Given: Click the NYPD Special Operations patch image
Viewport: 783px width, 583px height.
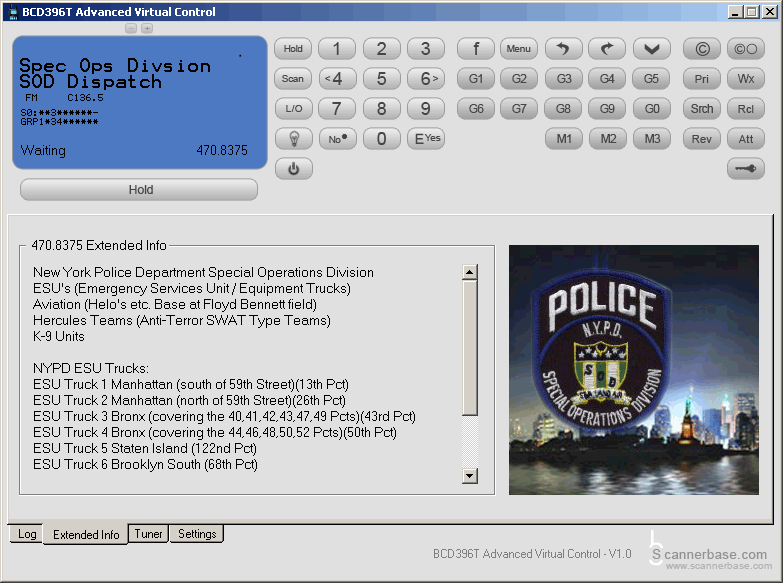Looking at the screenshot, I should click(634, 370).
